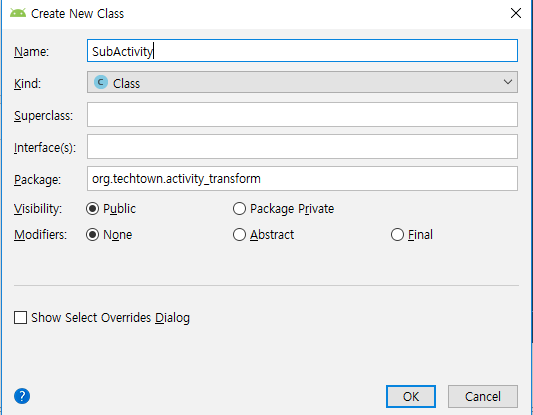
Task: Click the Class 'C' icon in Kind
Action: 101,82
